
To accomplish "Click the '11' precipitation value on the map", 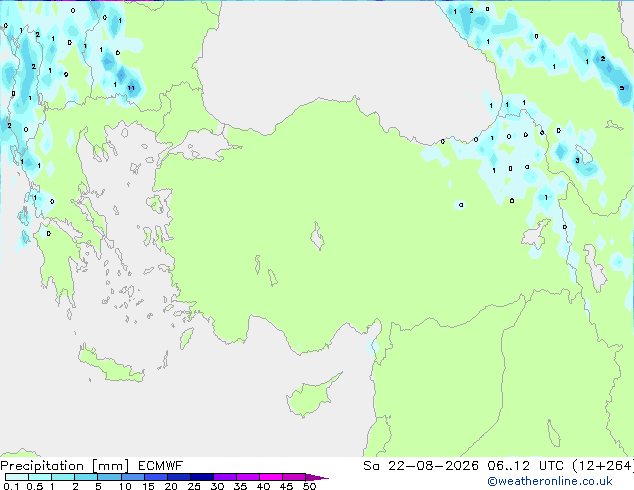I will pyautogui.click(x=131, y=88).
